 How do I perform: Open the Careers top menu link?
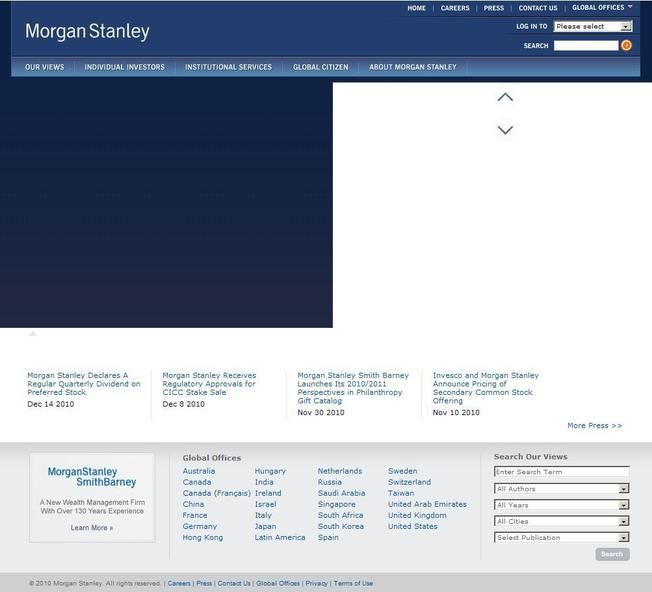(455, 8)
